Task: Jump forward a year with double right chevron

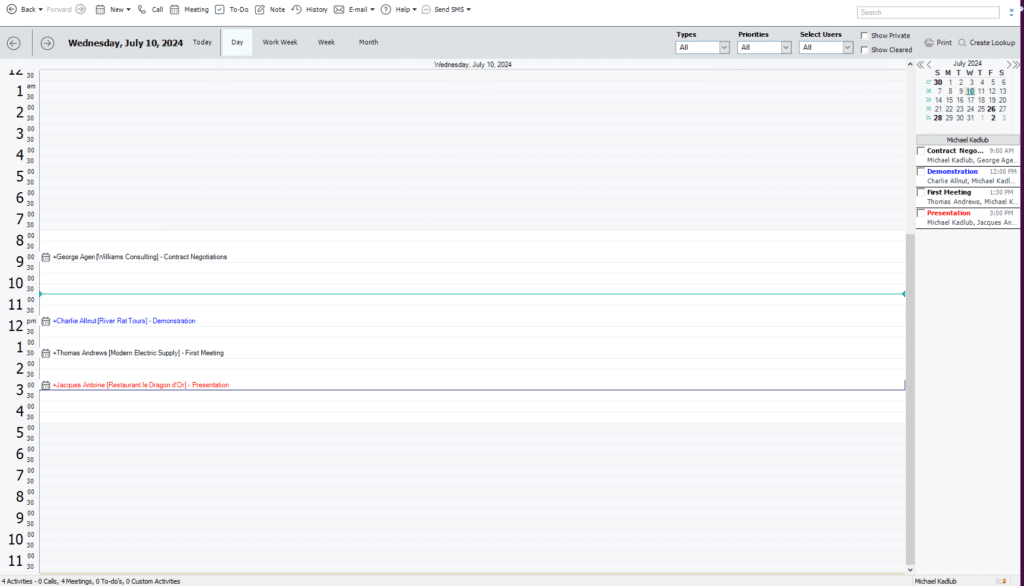Action: 1016,65
